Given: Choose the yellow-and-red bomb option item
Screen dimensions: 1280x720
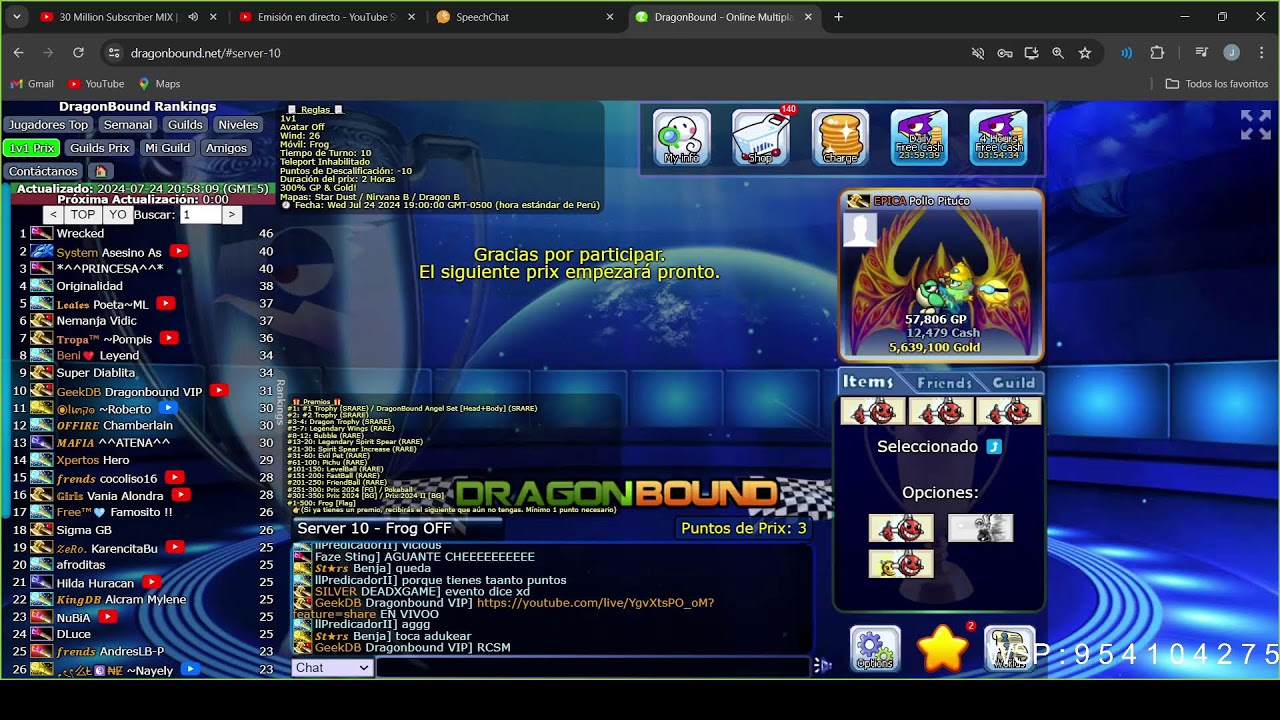Looking at the screenshot, I should 901,565.
